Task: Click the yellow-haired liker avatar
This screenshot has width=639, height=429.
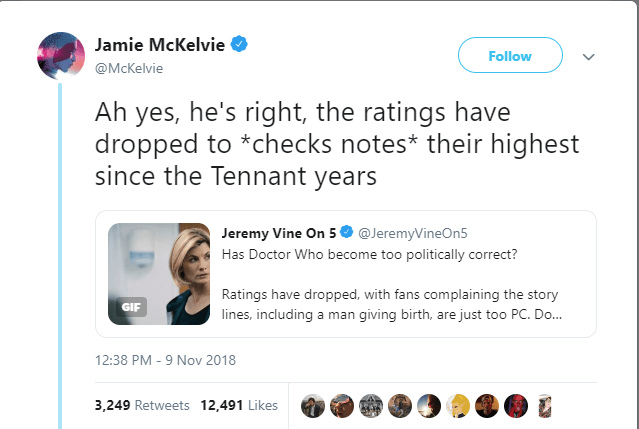Action: point(458,406)
